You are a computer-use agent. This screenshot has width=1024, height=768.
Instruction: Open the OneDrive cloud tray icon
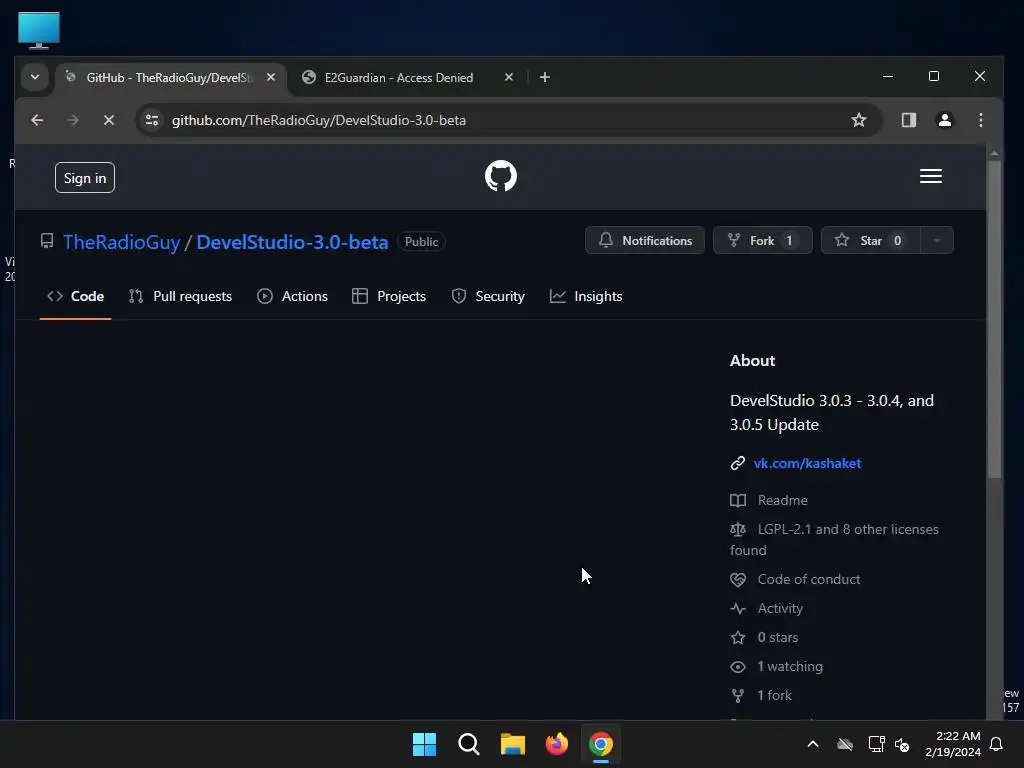(845, 744)
